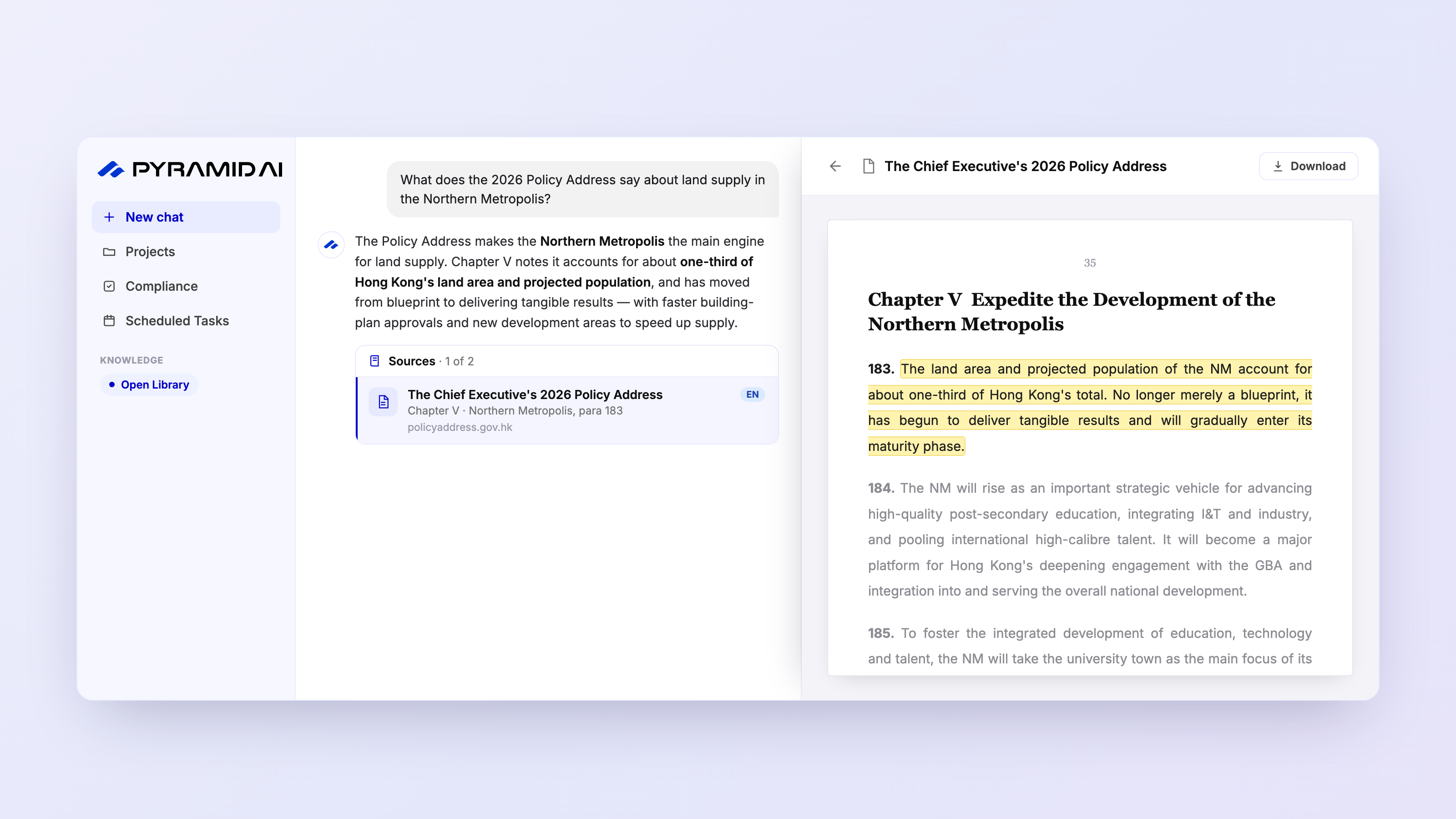Click page number 35

pos(1090,263)
